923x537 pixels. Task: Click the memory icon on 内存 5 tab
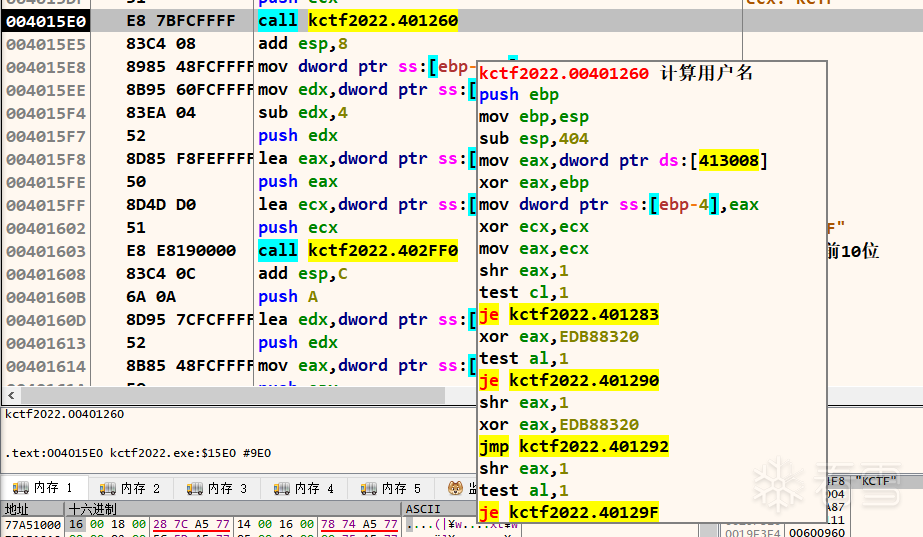point(368,489)
